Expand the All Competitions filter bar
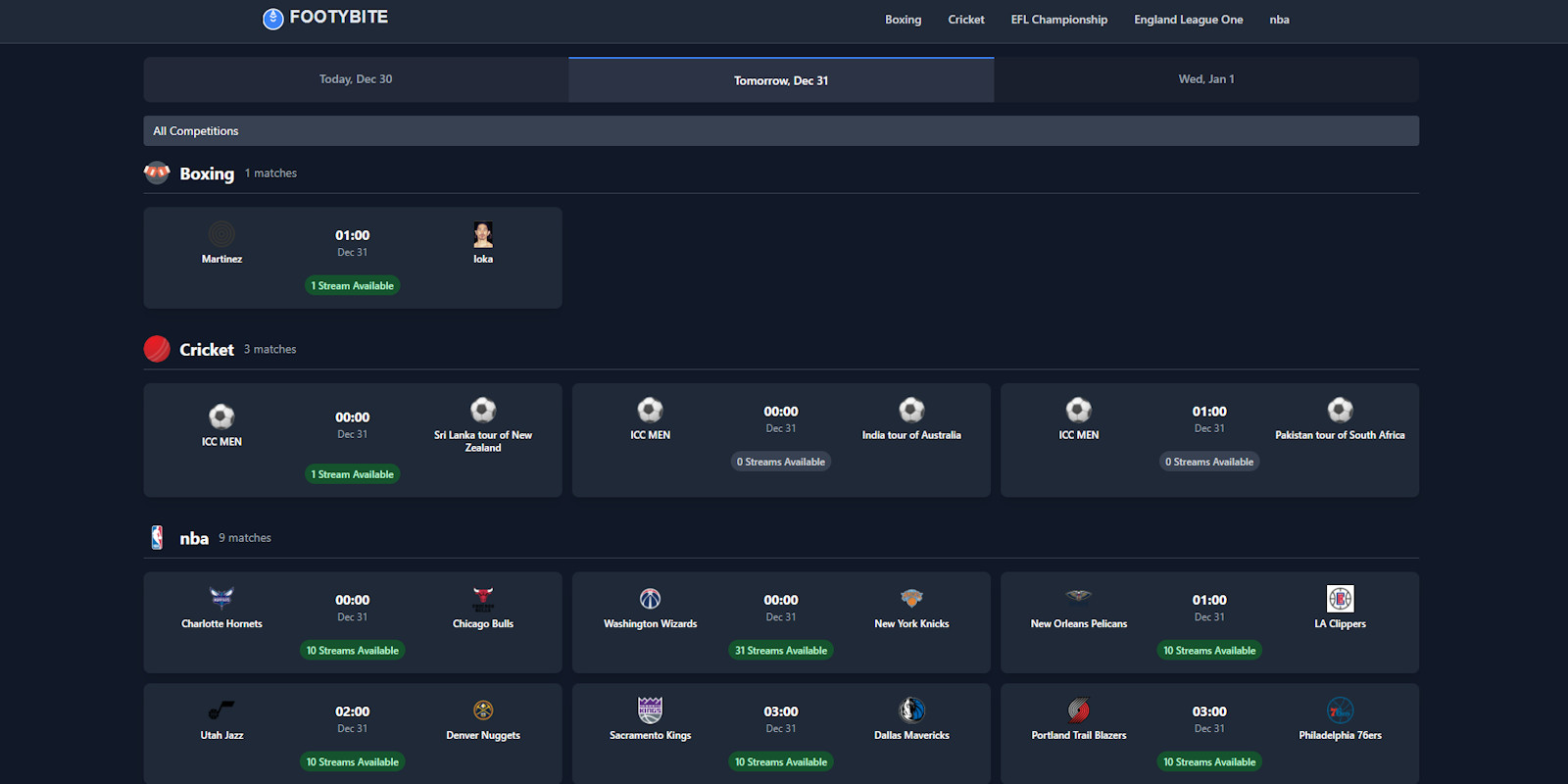Viewport: 1568px width, 784px height. coord(780,131)
